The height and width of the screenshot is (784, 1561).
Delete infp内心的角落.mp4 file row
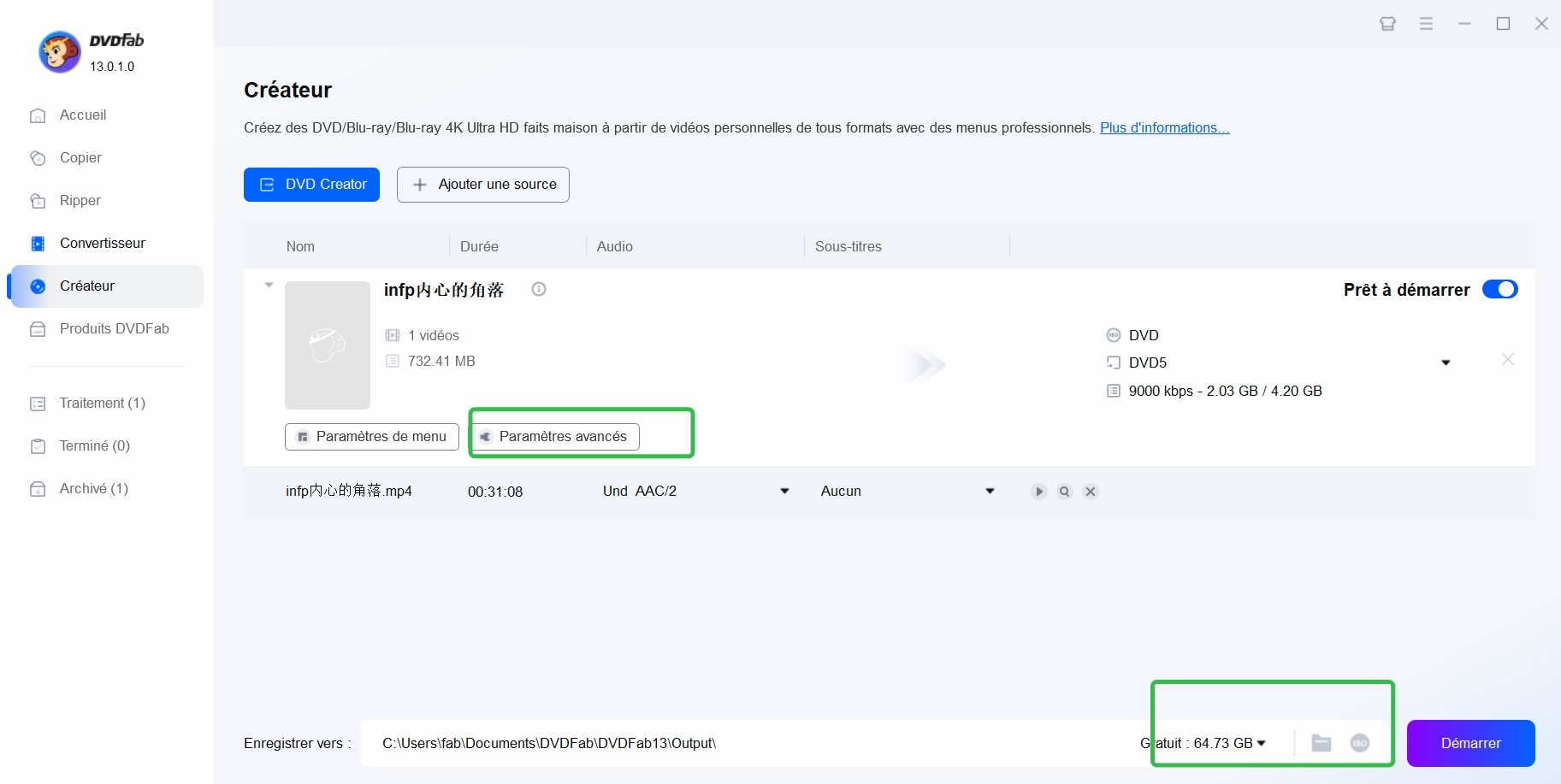[1091, 492]
